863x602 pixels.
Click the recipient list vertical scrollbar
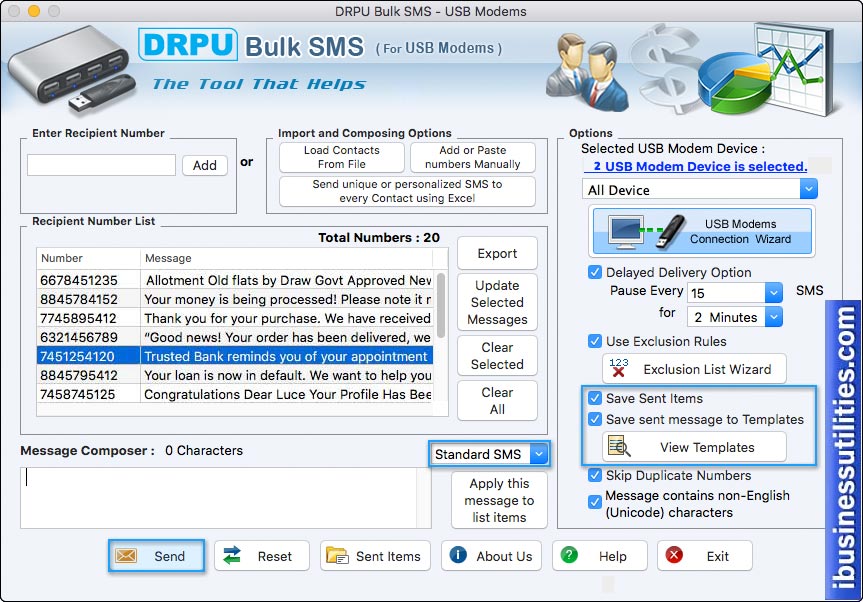coord(440,305)
